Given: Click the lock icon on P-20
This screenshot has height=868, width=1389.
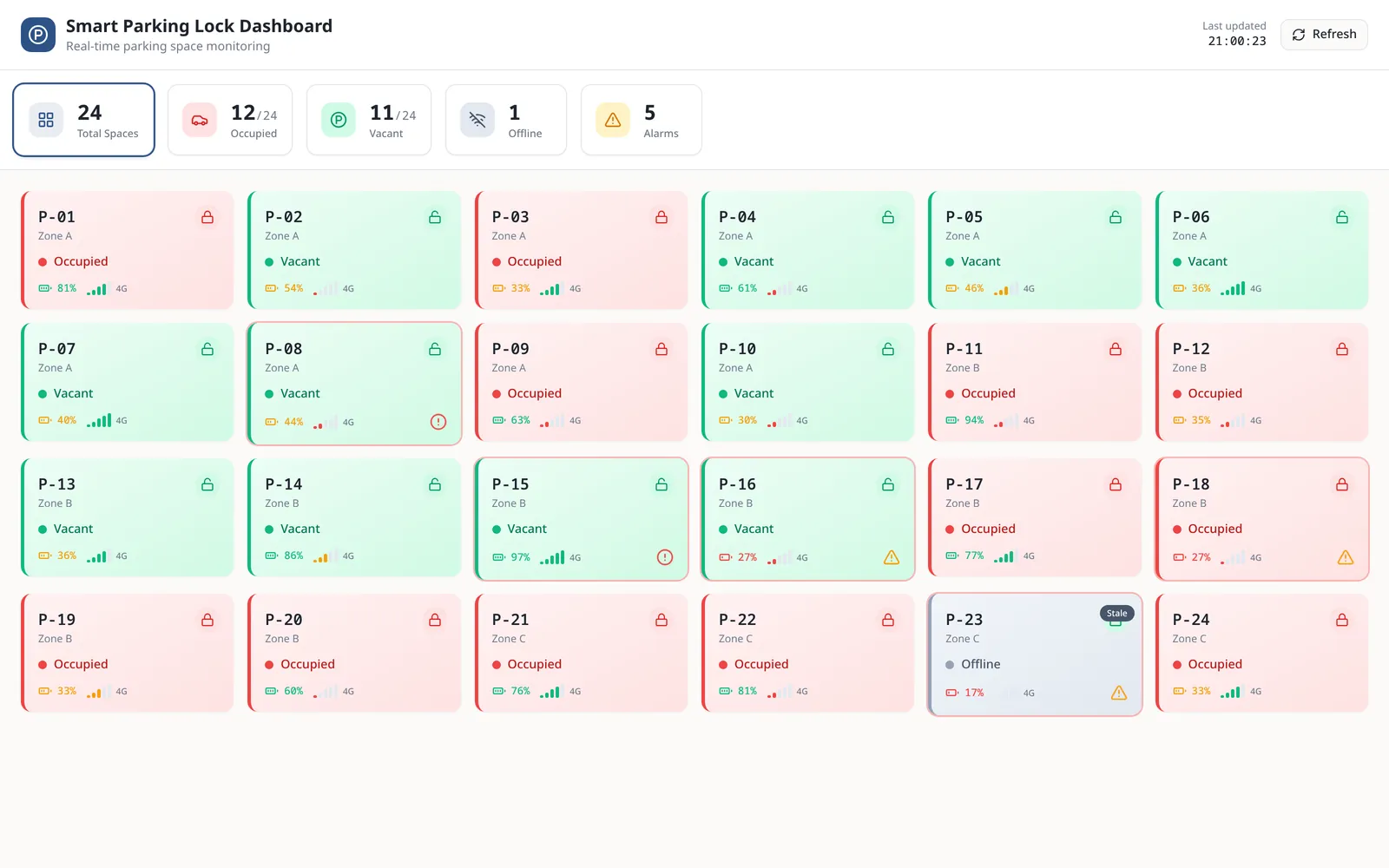Looking at the screenshot, I should click(435, 620).
